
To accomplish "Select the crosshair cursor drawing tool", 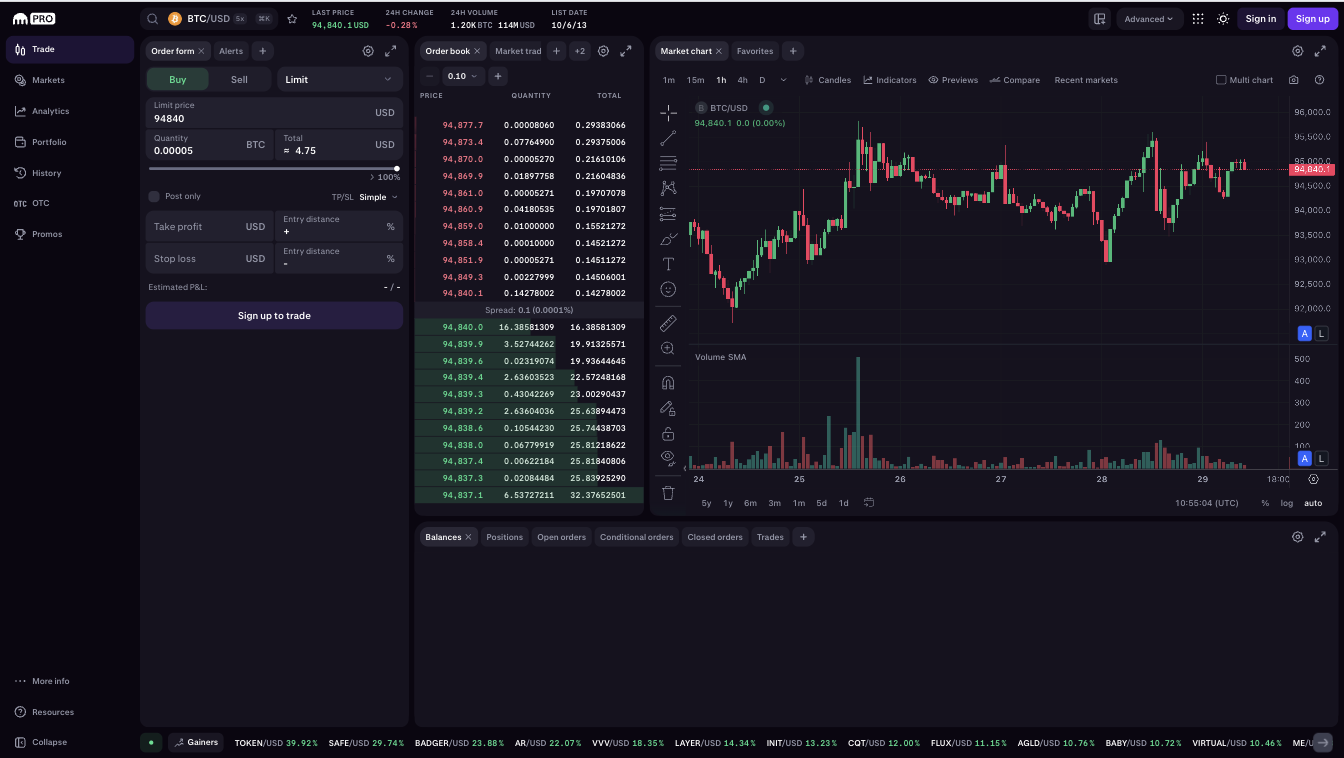I will pos(668,113).
